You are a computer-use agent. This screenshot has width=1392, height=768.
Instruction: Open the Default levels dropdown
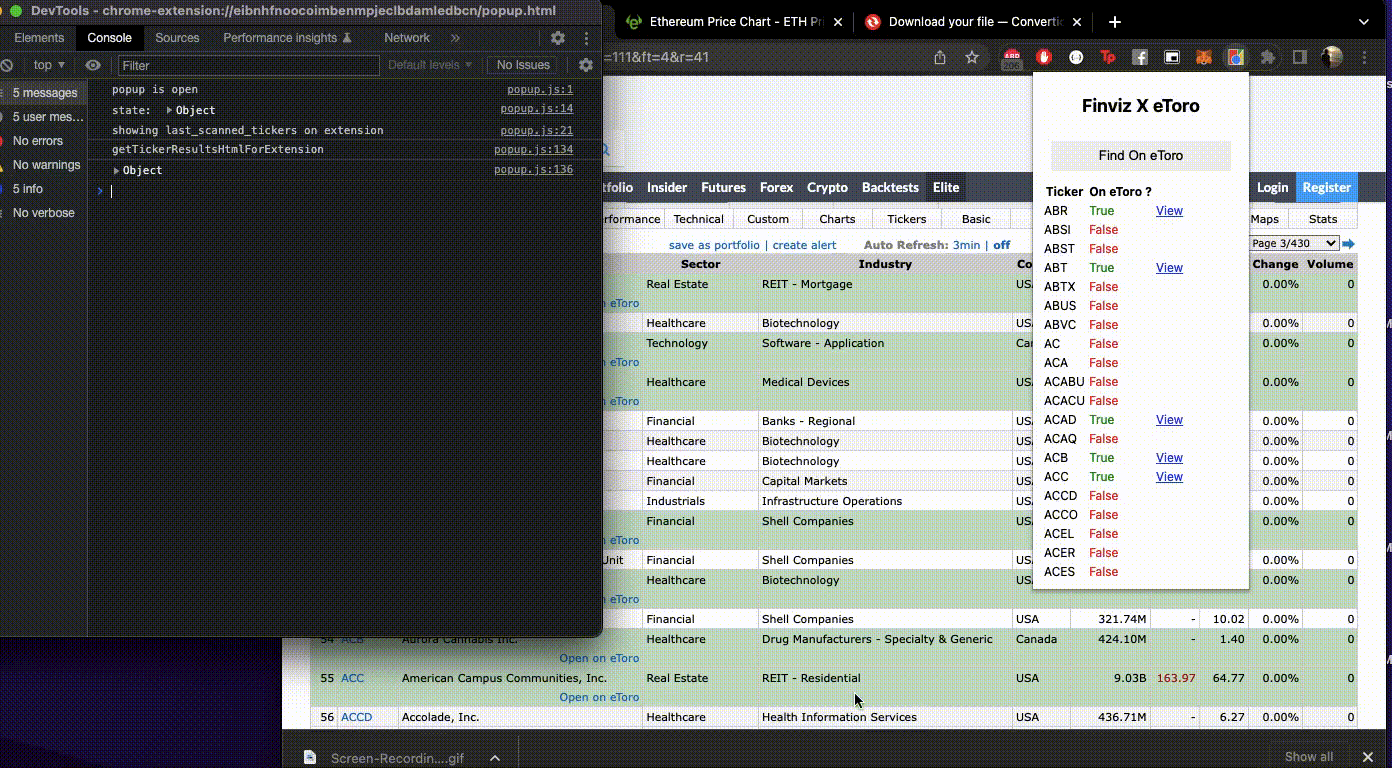430,65
